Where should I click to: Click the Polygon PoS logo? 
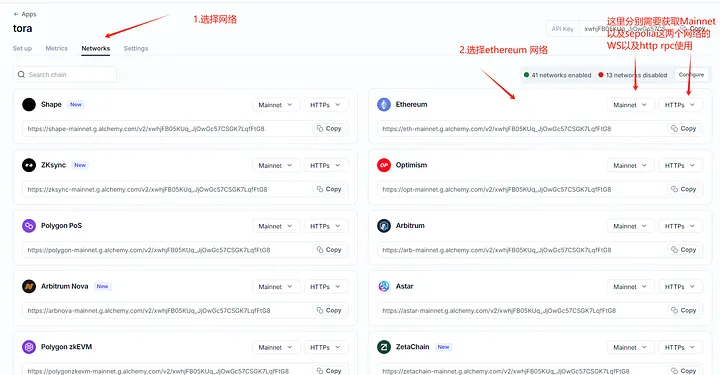pos(29,226)
